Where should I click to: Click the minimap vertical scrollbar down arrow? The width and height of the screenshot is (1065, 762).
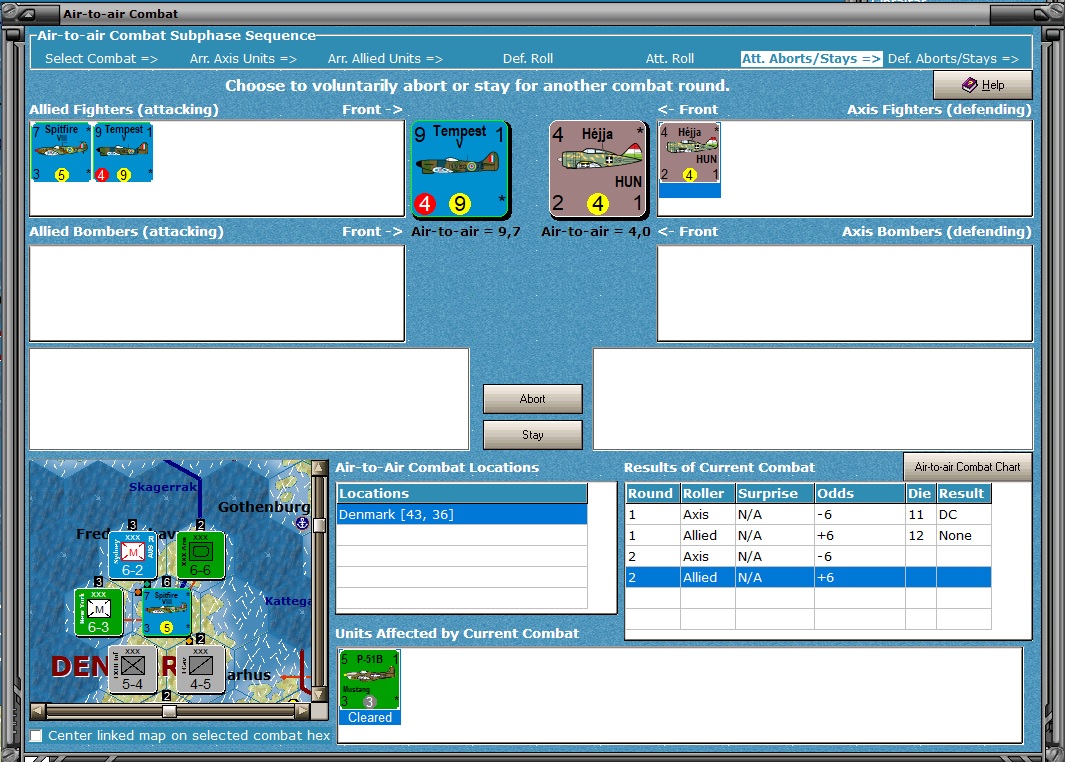(319, 694)
